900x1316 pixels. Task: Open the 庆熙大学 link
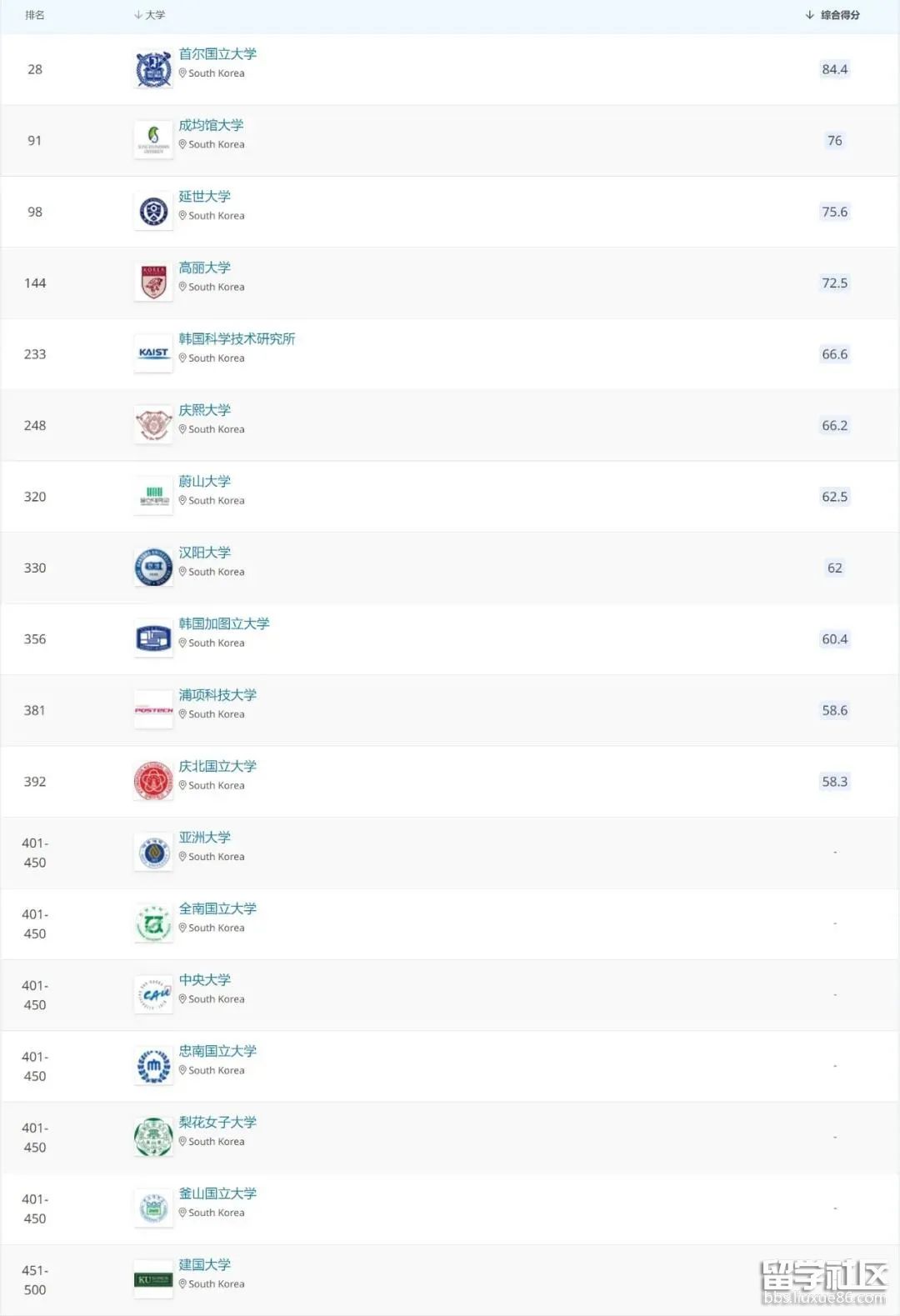click(x=204, y=410)
